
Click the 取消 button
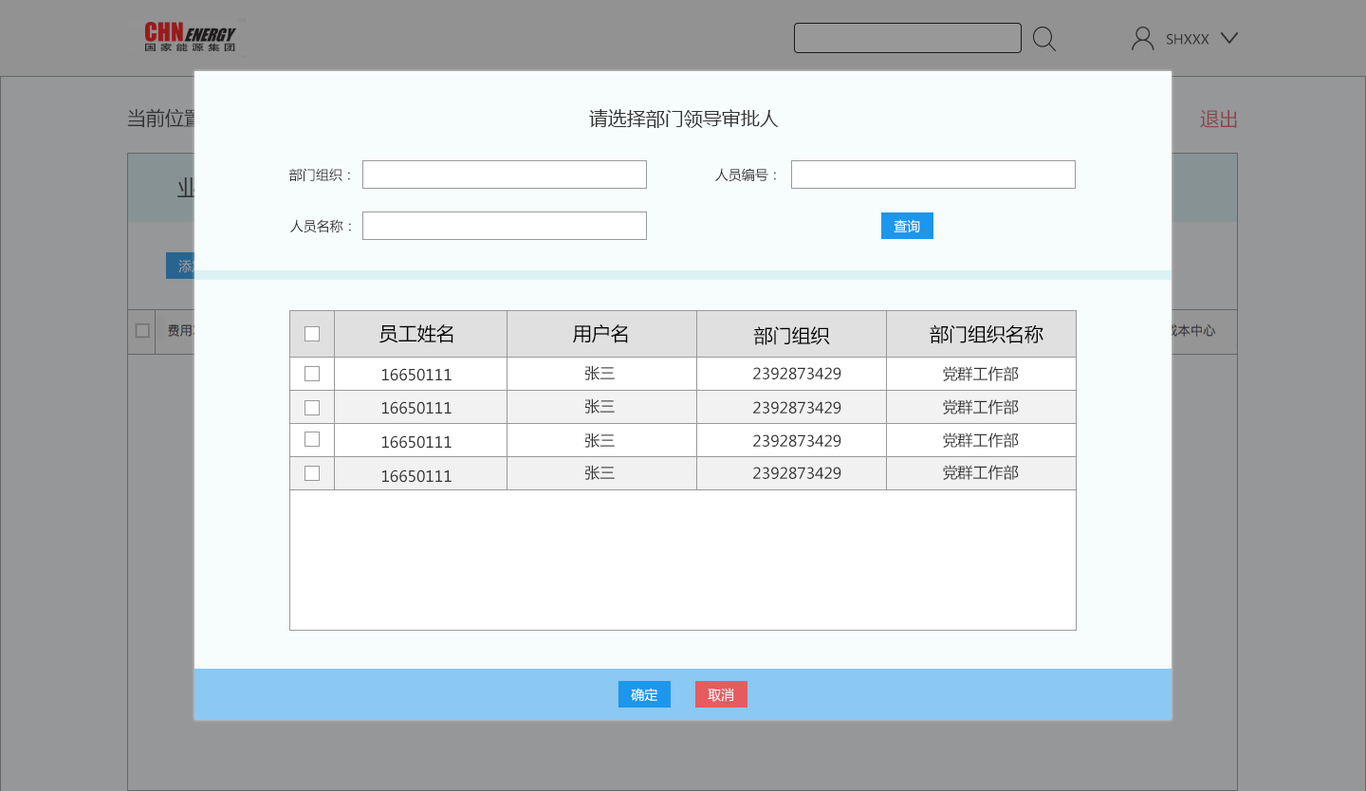[x=721, y=694]
